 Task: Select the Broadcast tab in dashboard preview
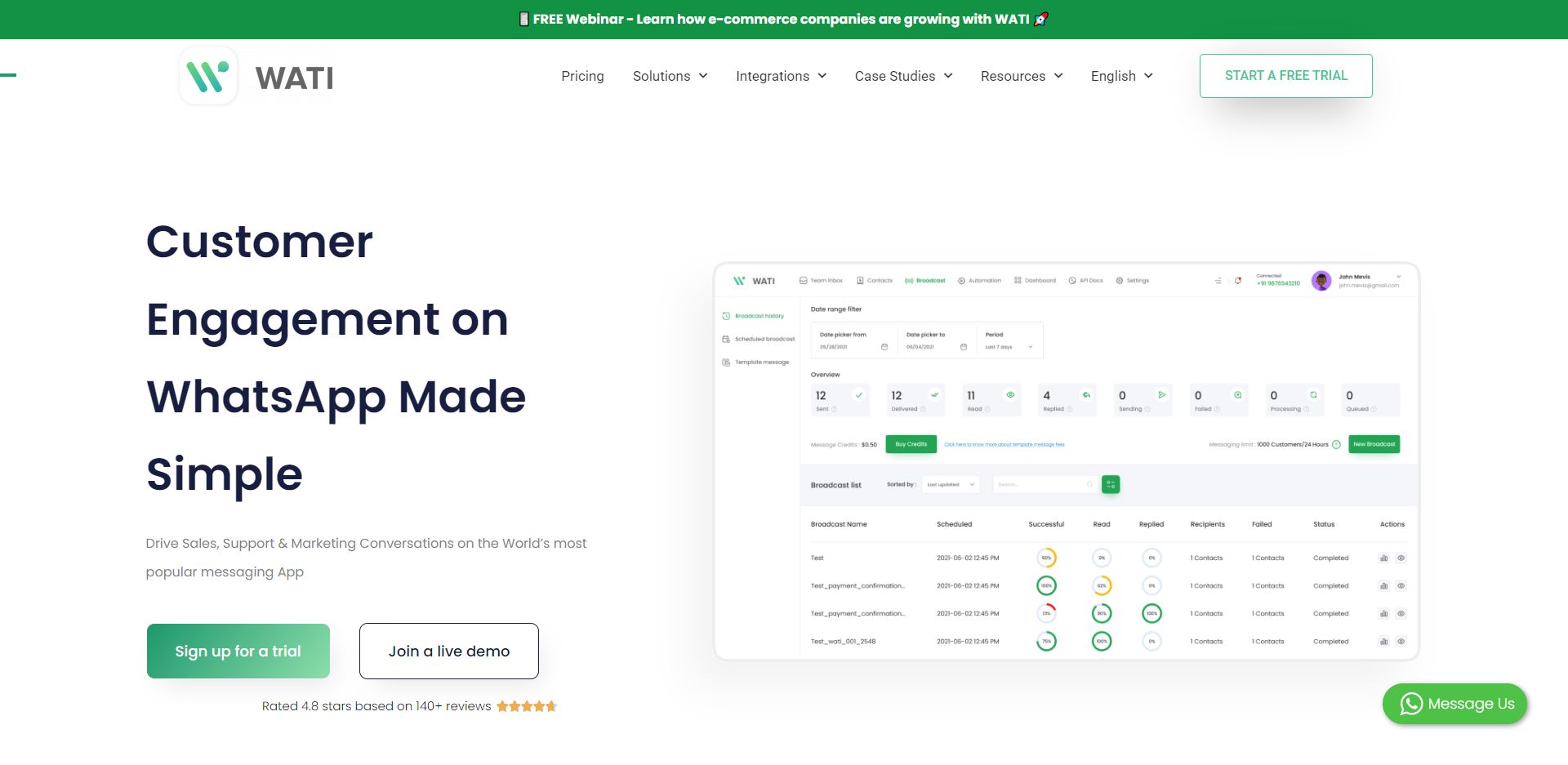pos(925,280)
